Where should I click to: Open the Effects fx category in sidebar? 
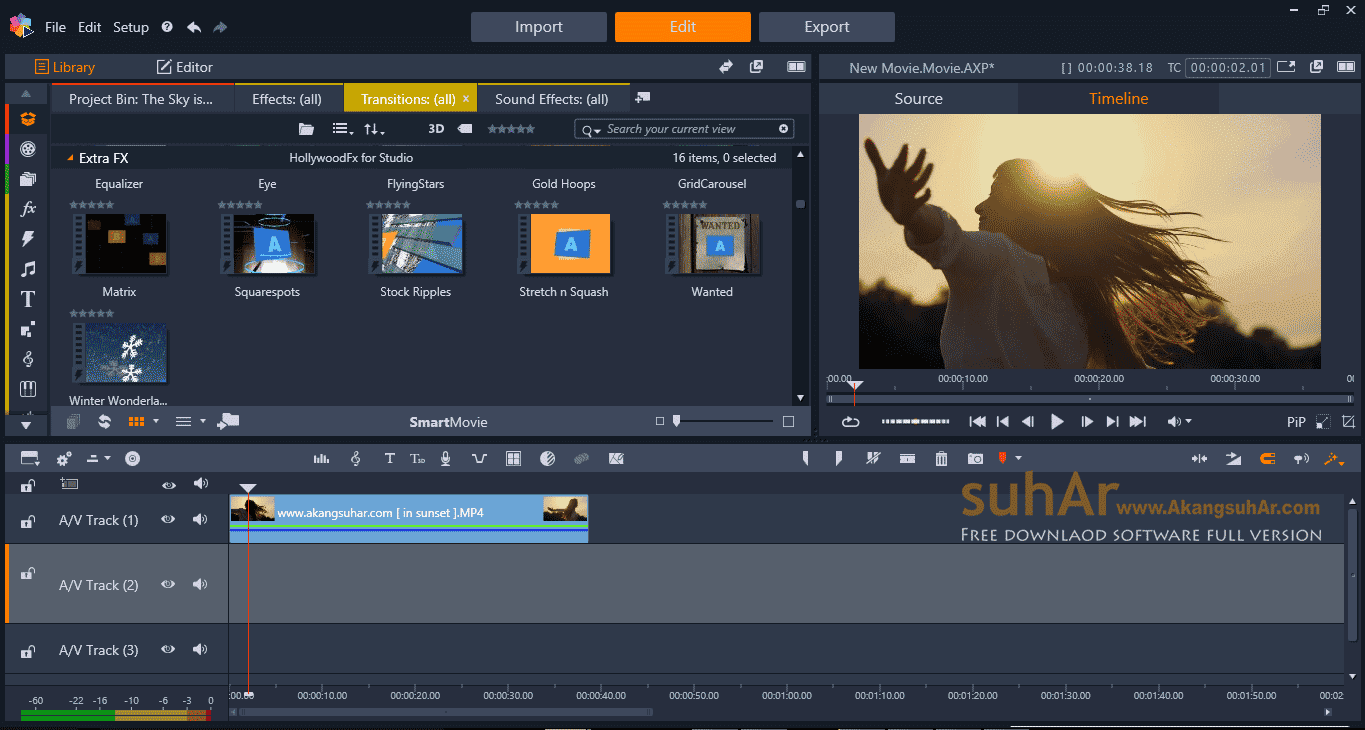28,209
